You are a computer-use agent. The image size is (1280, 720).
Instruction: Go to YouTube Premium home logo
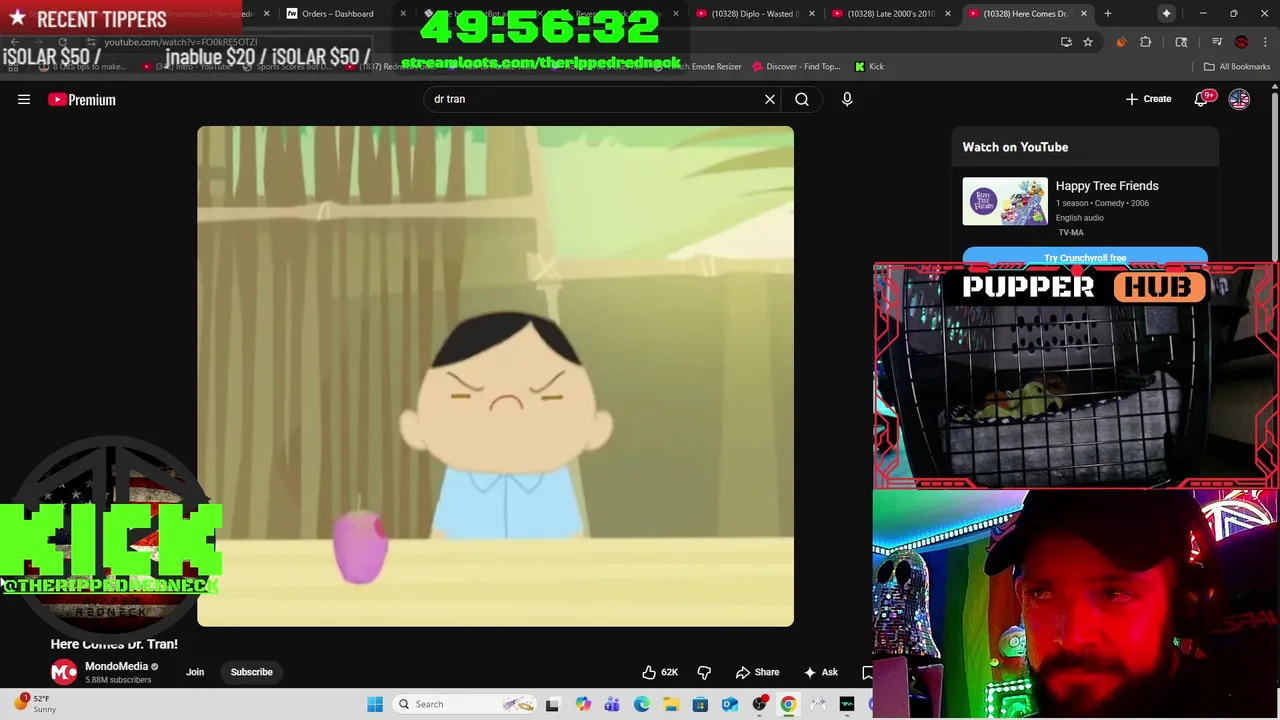pyautogui.click(x=82, y=99)
